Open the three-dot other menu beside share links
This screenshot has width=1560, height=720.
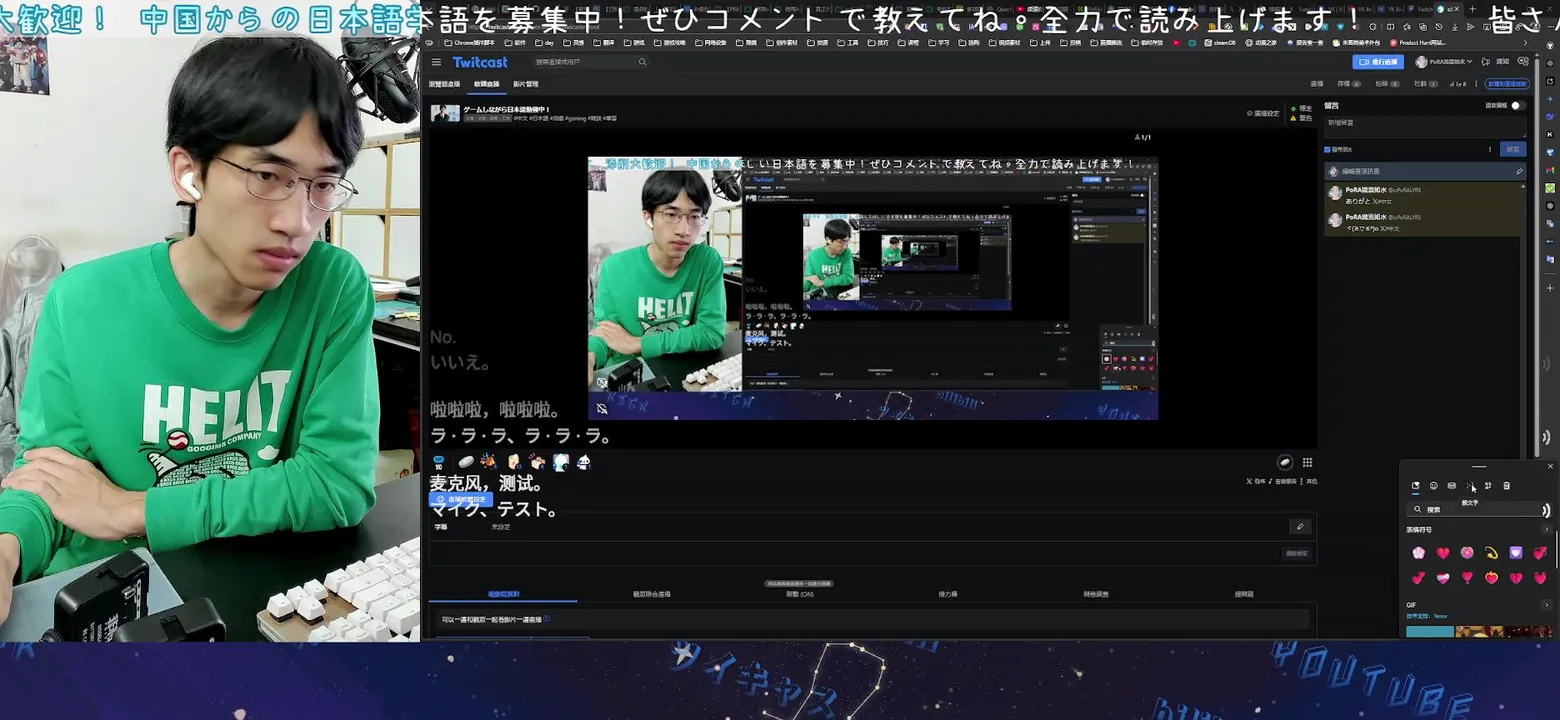[1308, 481]
